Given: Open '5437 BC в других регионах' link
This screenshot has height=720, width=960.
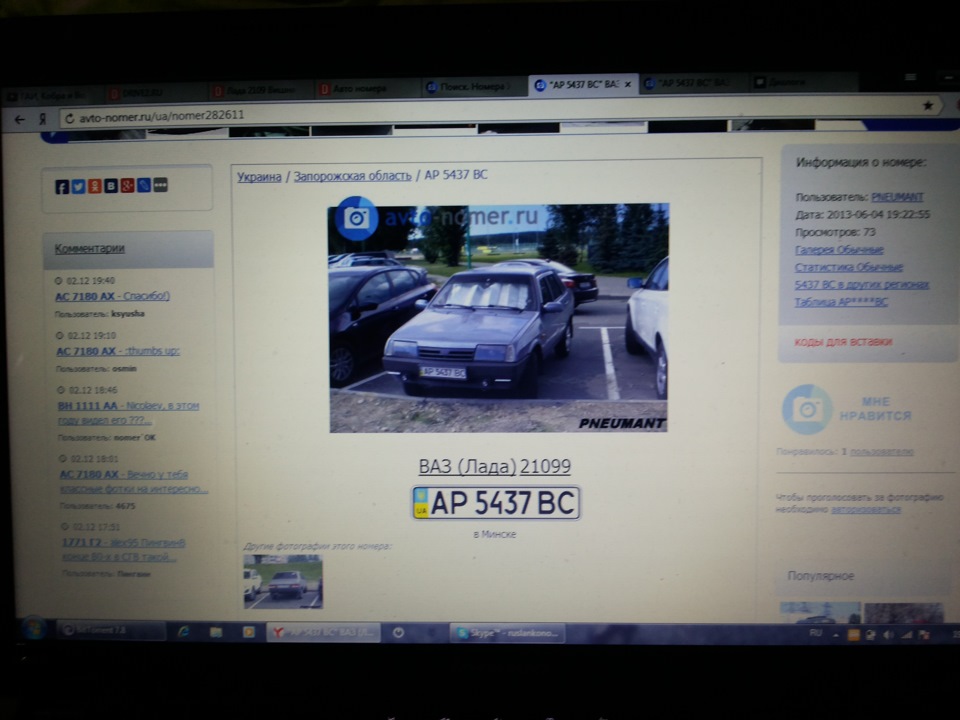Looking at the screenshot, I should click(x=861, y=285).
